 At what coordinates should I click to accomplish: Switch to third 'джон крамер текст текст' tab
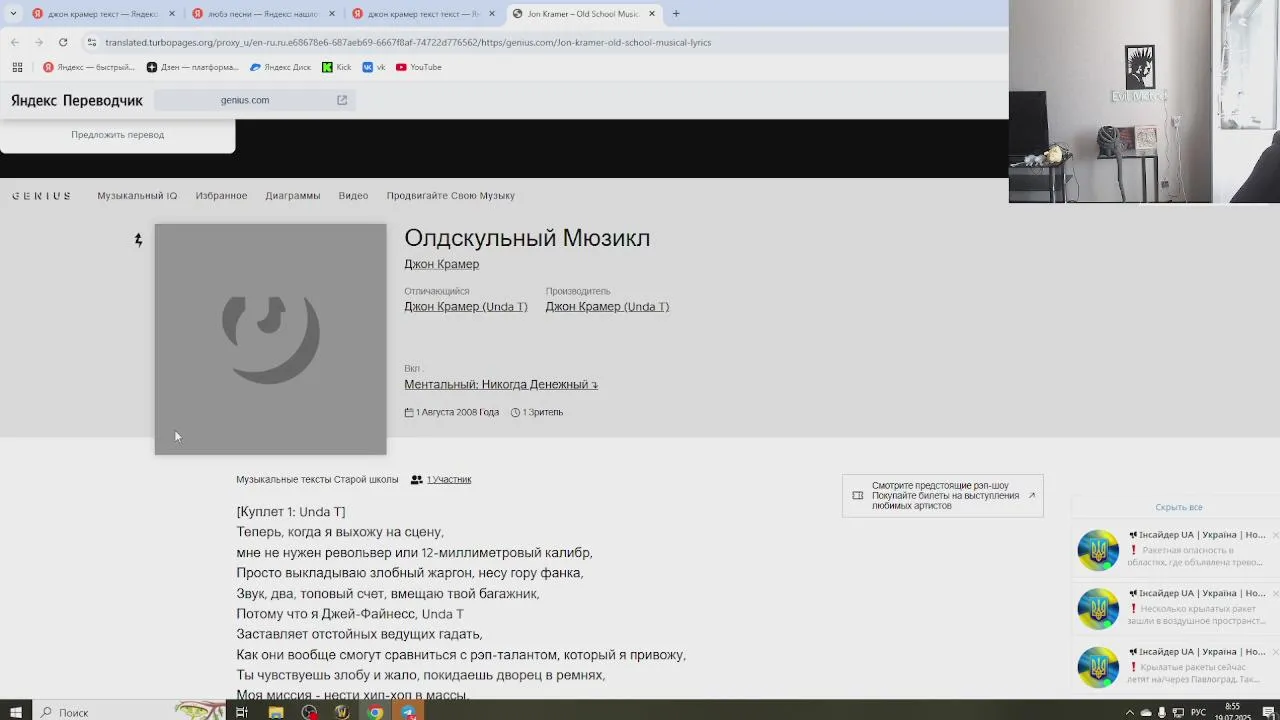423,14
